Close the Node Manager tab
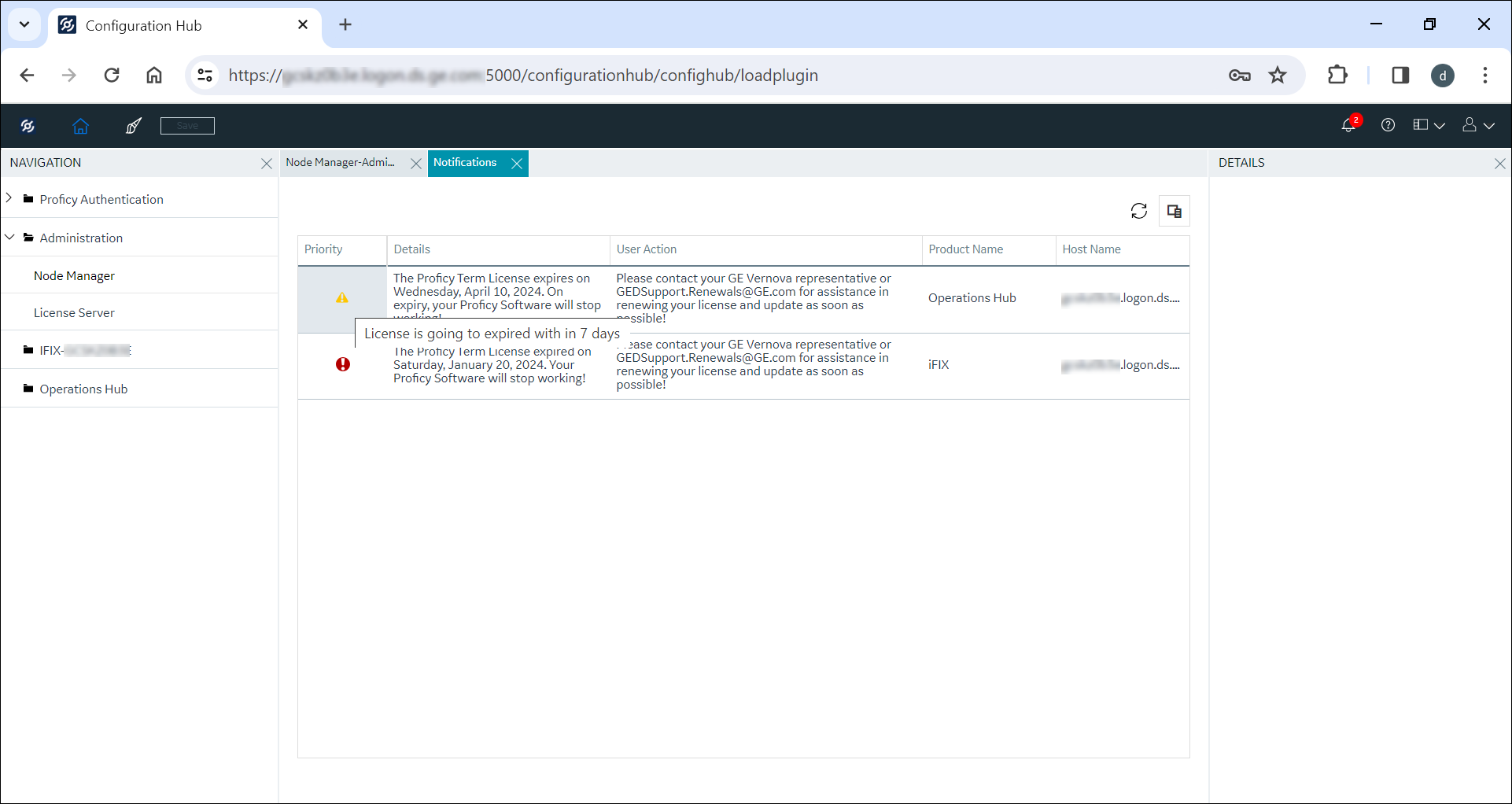Image resolution: width=1512 pixels, height=804 pixels. click(x=416, y=164)
